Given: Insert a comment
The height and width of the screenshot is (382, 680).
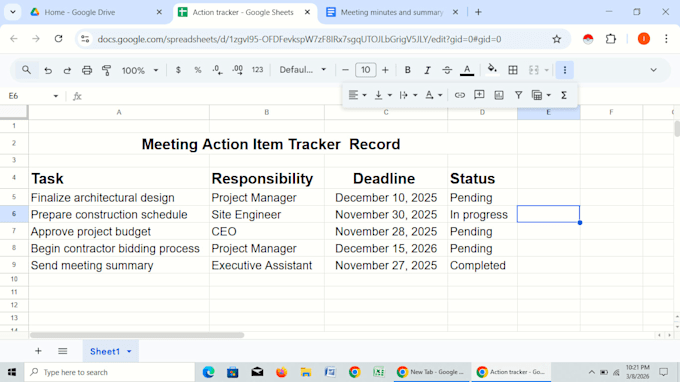Looking at the screenshot, I should click(x=479, y=95).
